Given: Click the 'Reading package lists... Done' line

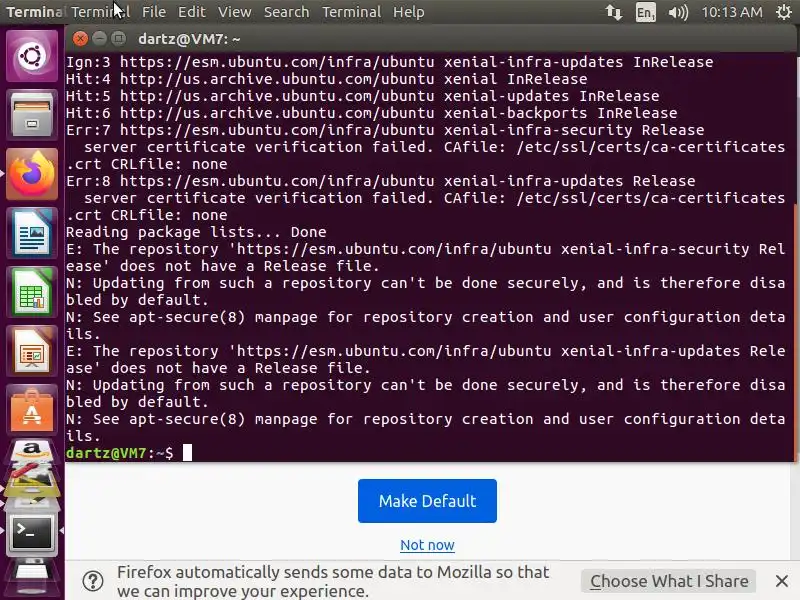Looking at the screenshot, I should point(196,232).
